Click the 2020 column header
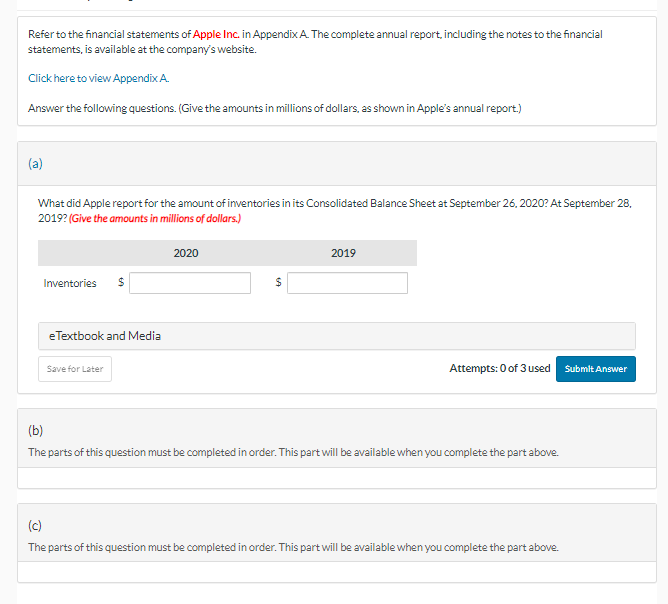The width and height of the screenshot is (668, 604). (x=186, y=253)
